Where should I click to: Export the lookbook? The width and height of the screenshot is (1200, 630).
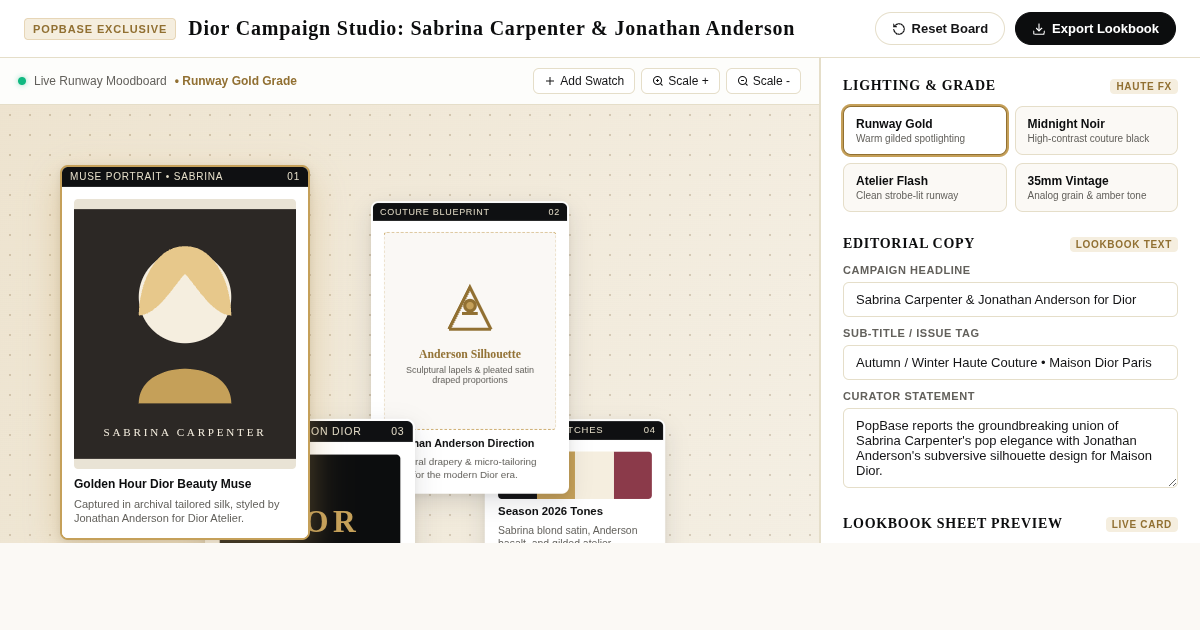(x=1095, y=28)
